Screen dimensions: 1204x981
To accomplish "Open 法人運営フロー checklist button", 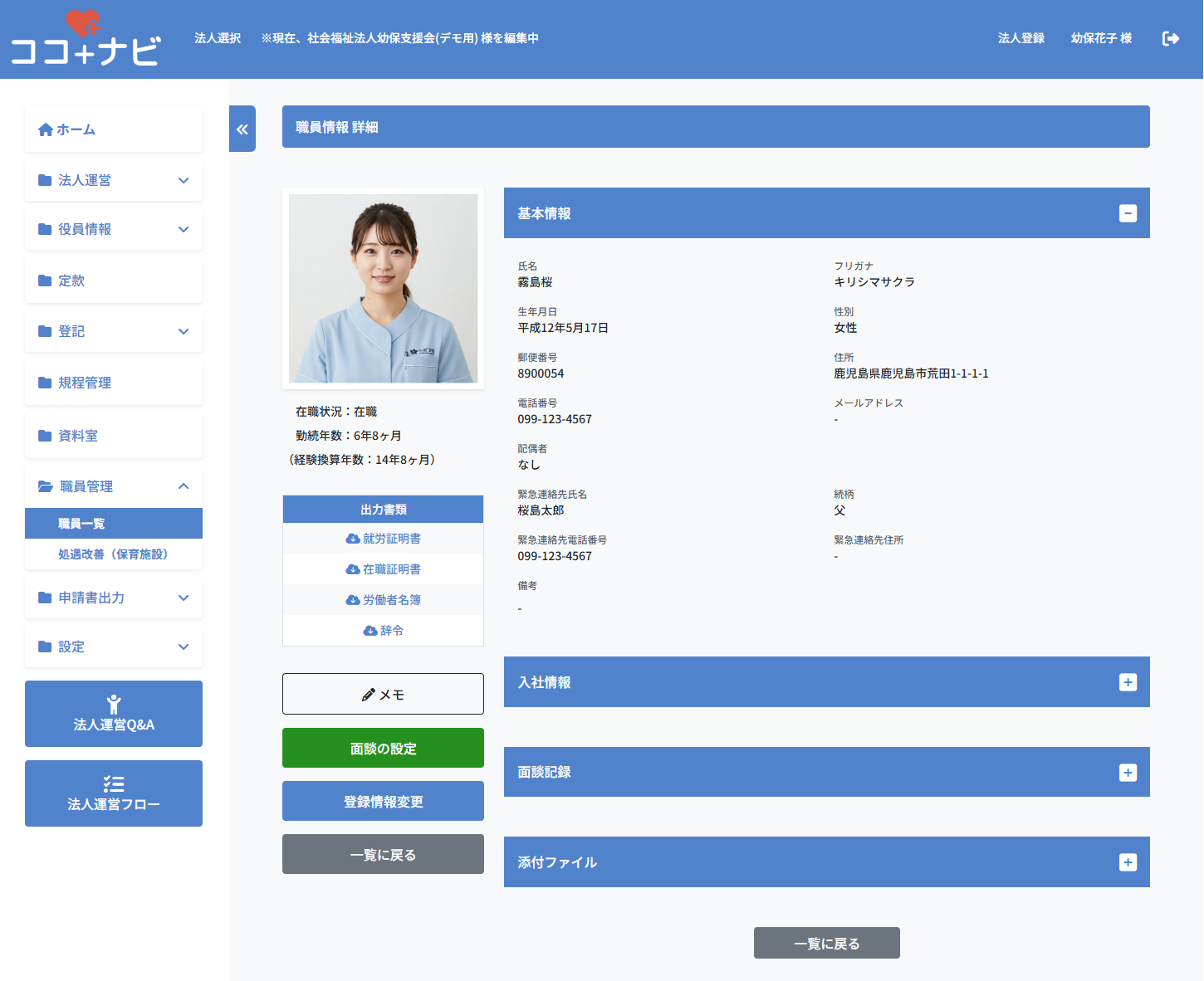I will pyautogui.click(x=114, y=793).
